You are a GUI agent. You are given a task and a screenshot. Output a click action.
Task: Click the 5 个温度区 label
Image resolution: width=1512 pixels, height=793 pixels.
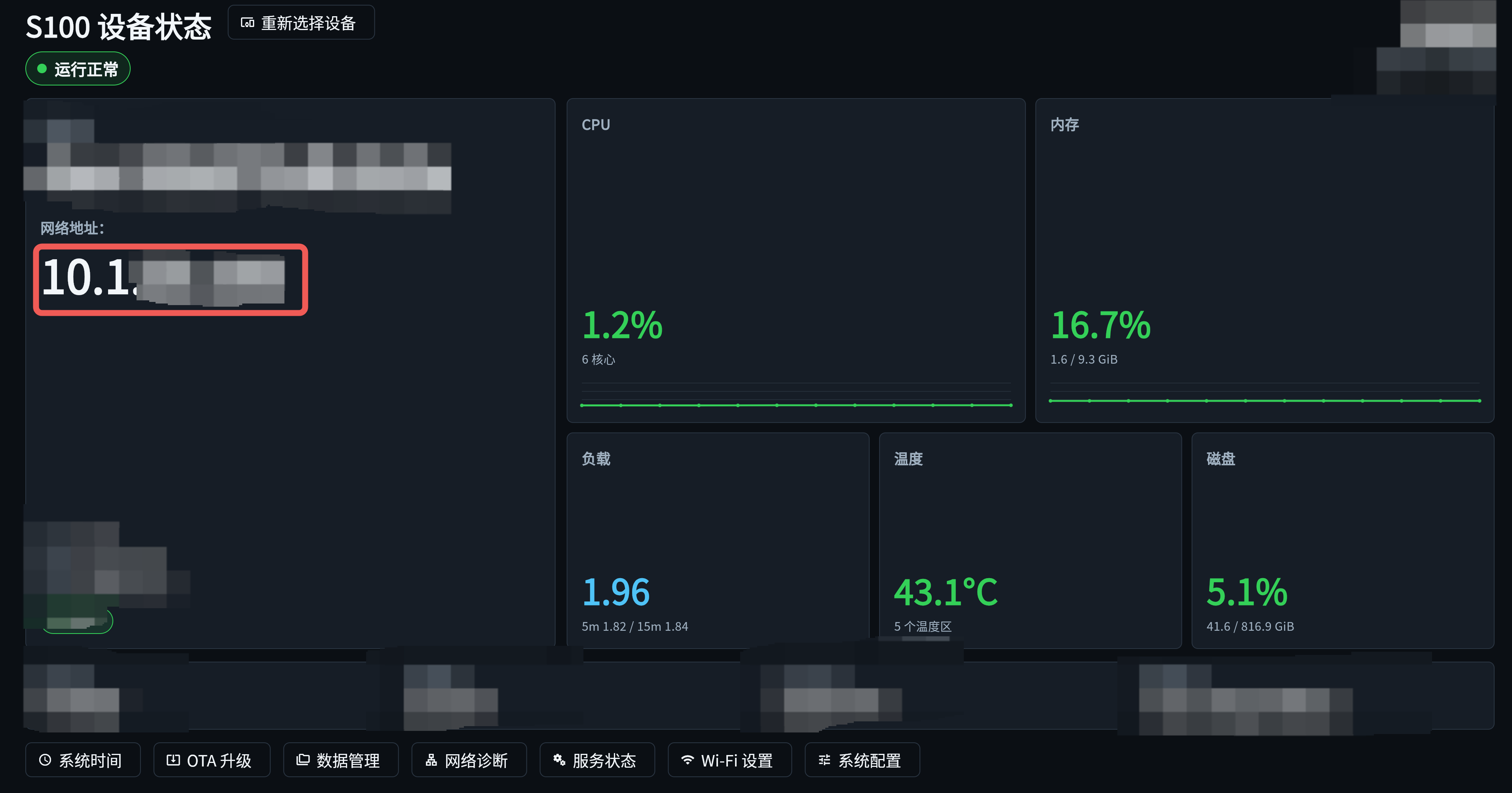point(923,626)
